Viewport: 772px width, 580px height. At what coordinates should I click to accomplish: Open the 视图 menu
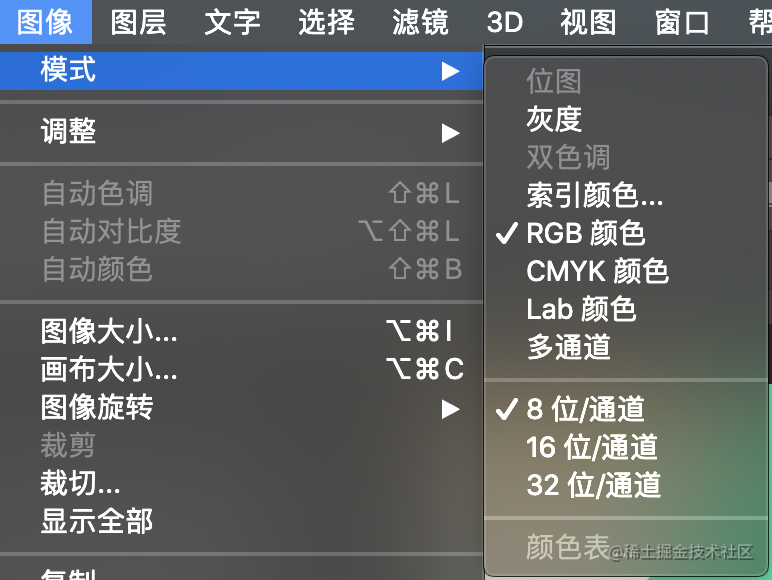588,22
